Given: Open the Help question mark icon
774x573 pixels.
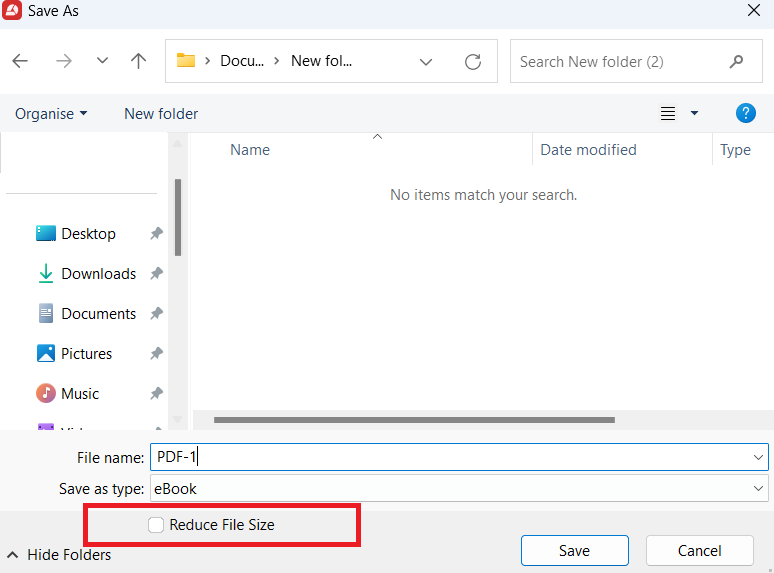Looking at the screenshot, I should 745,113.
